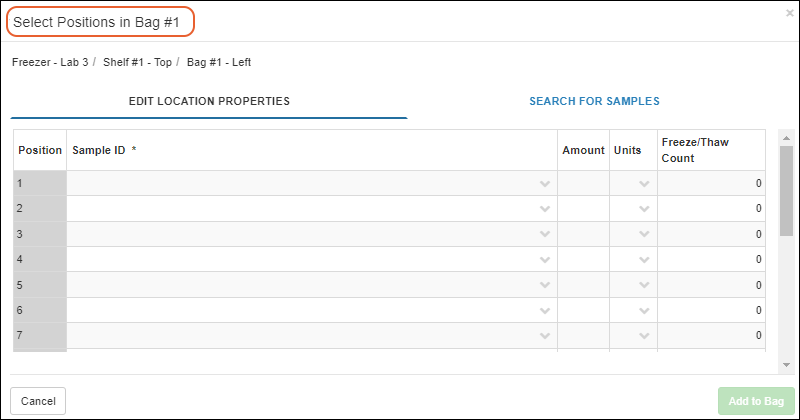The height and width of the screenshot is (420, 800).
Task: Click the Sample ID field in row 2
Action: click(300, 209)
